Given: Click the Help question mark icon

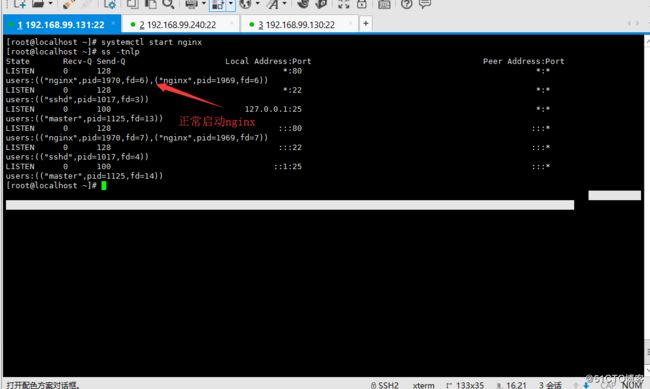Looking at the screenshot, I should [407, 4].
